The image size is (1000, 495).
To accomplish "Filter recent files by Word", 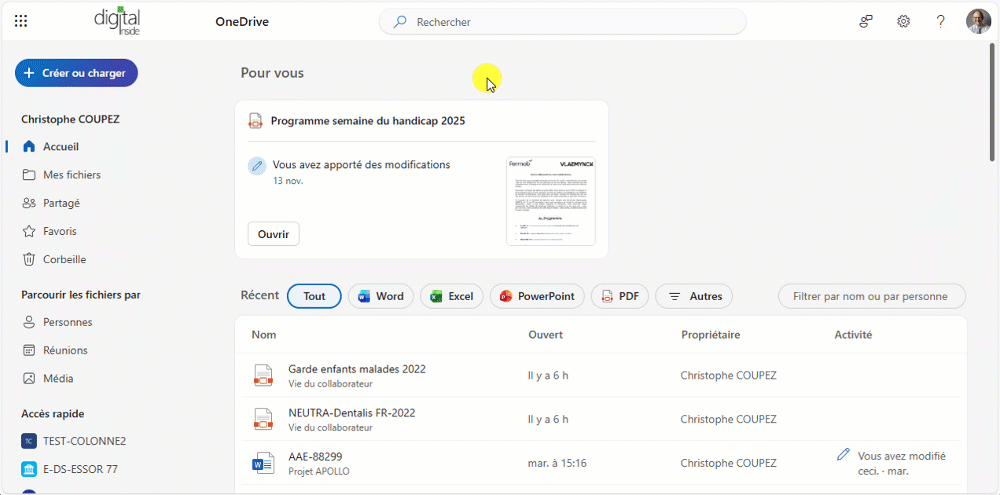I will point(380,296).
